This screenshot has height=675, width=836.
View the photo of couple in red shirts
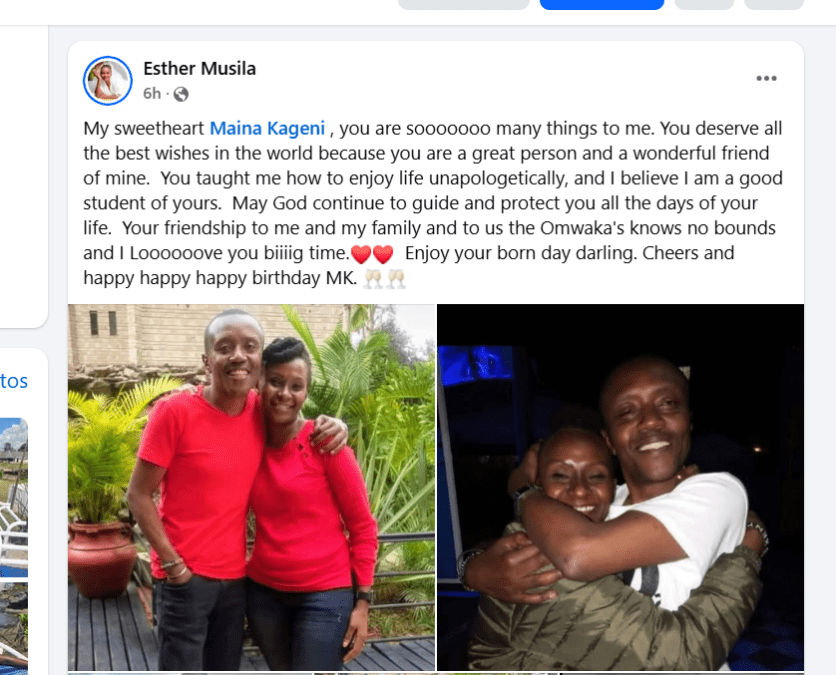252,487
